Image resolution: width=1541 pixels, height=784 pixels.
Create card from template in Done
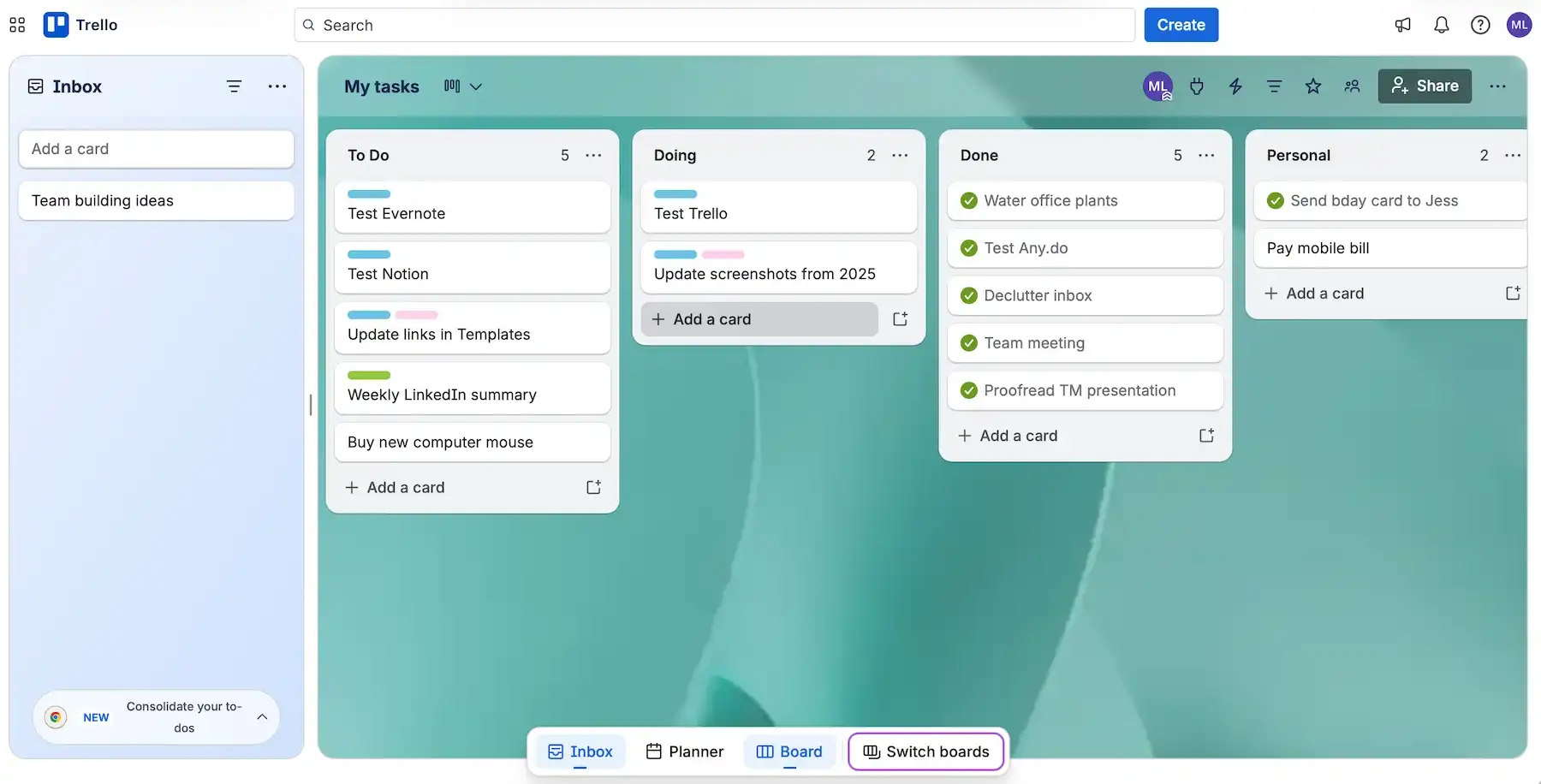point(1206,436)
